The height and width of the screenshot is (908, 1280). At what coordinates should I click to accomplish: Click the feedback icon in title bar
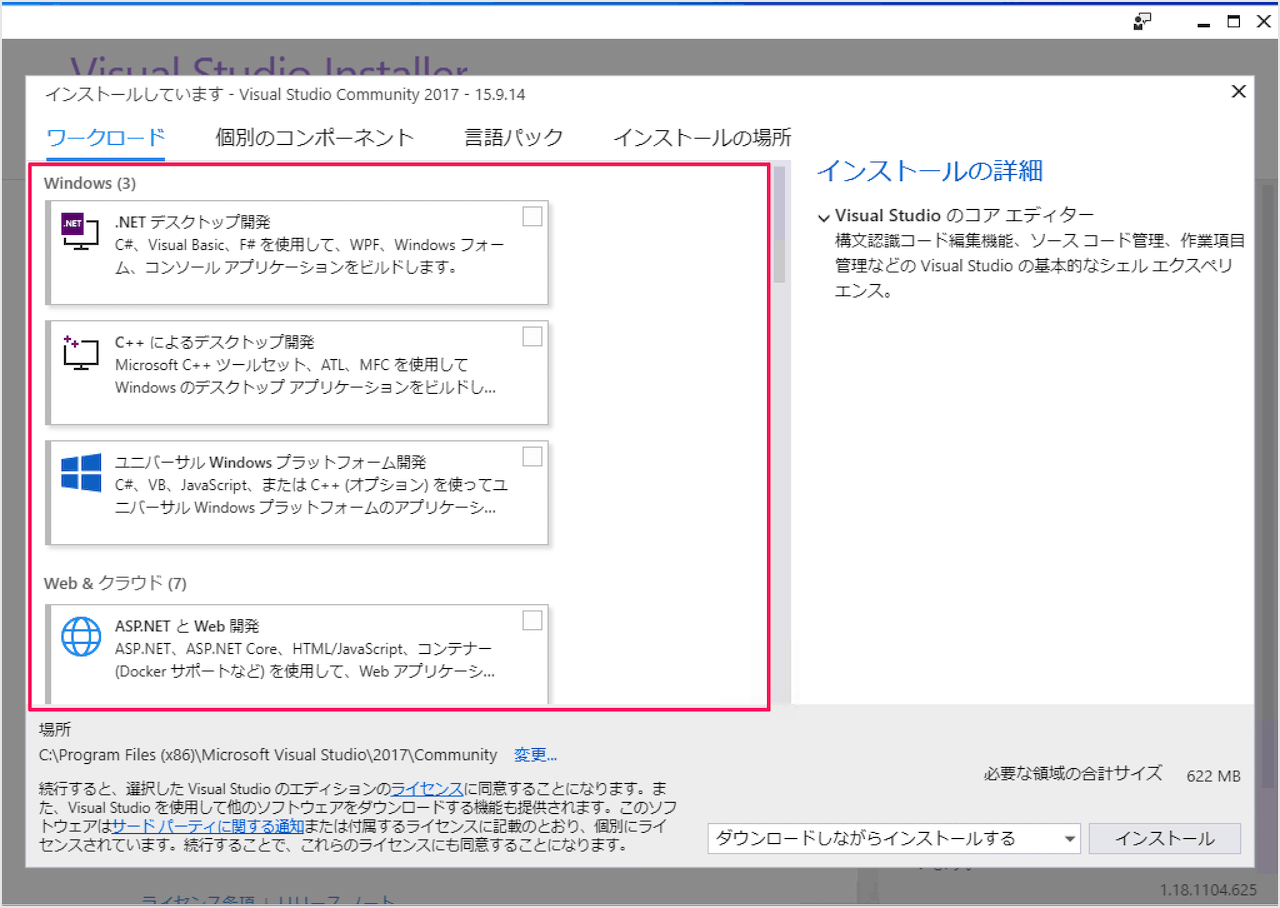click(x=1142, y=21)
